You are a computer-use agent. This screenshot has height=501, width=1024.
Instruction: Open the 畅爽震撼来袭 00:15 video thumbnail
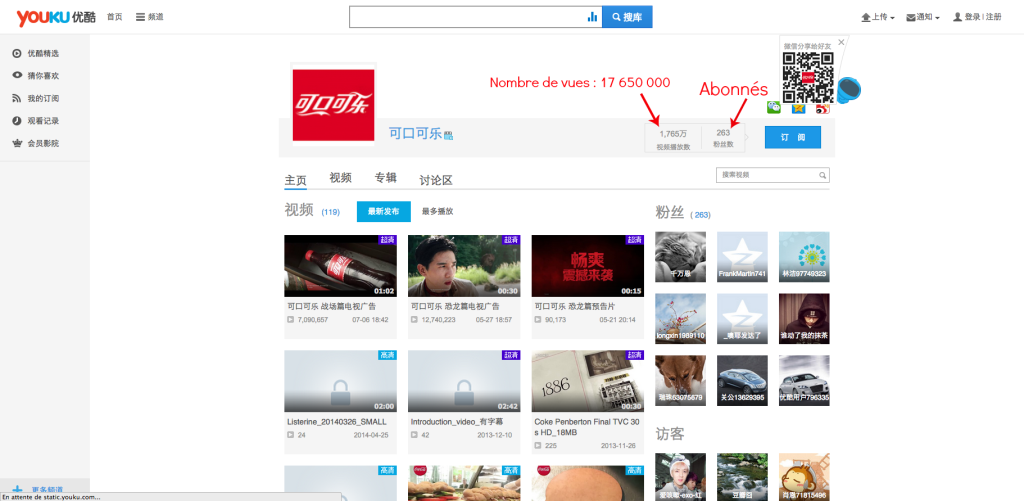point(588,266)
